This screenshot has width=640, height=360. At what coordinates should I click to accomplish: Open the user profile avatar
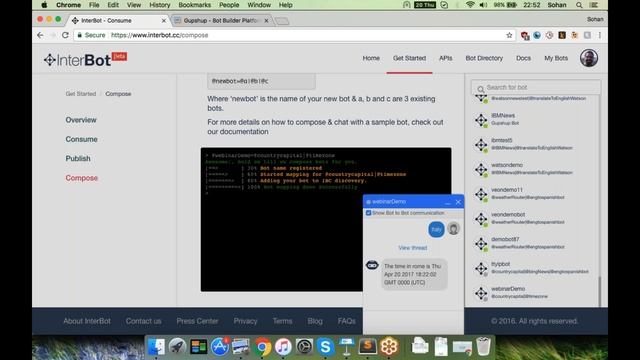click(589, 58)
